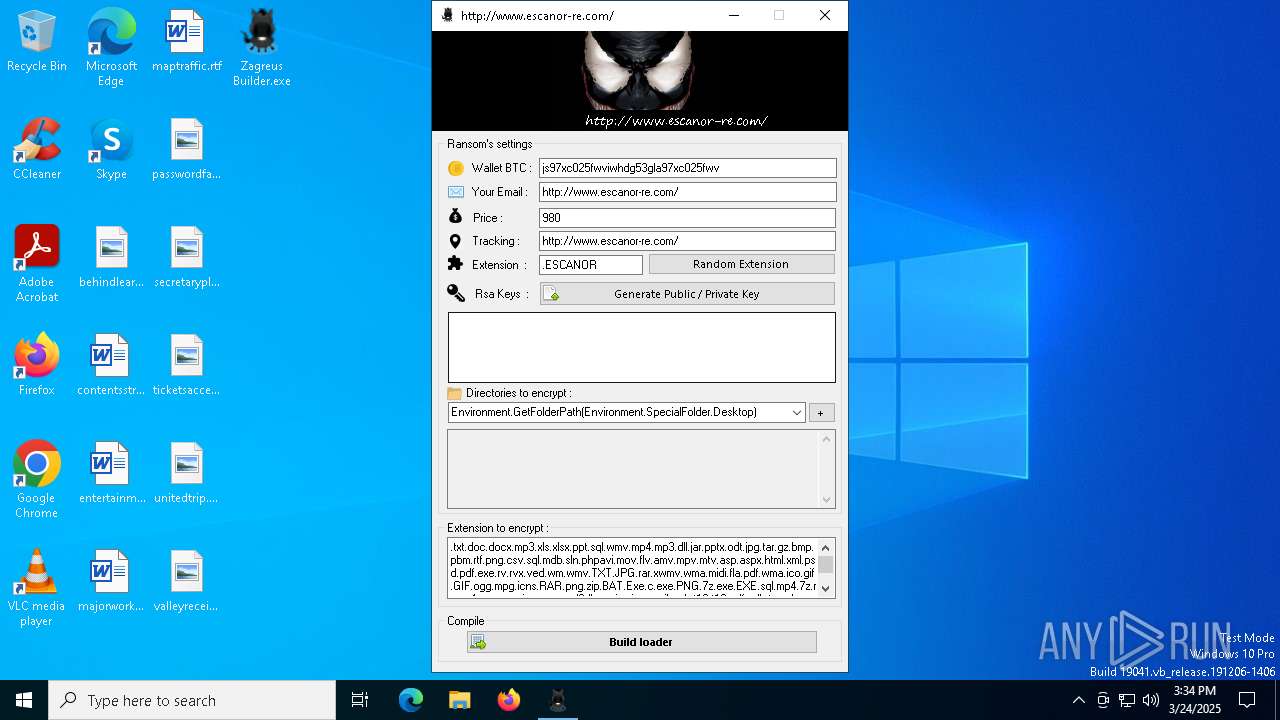The width and height of the screenshot is (1280, 720).
Task: Click the plus button to add a directory
Action: (x=821, y=412)
